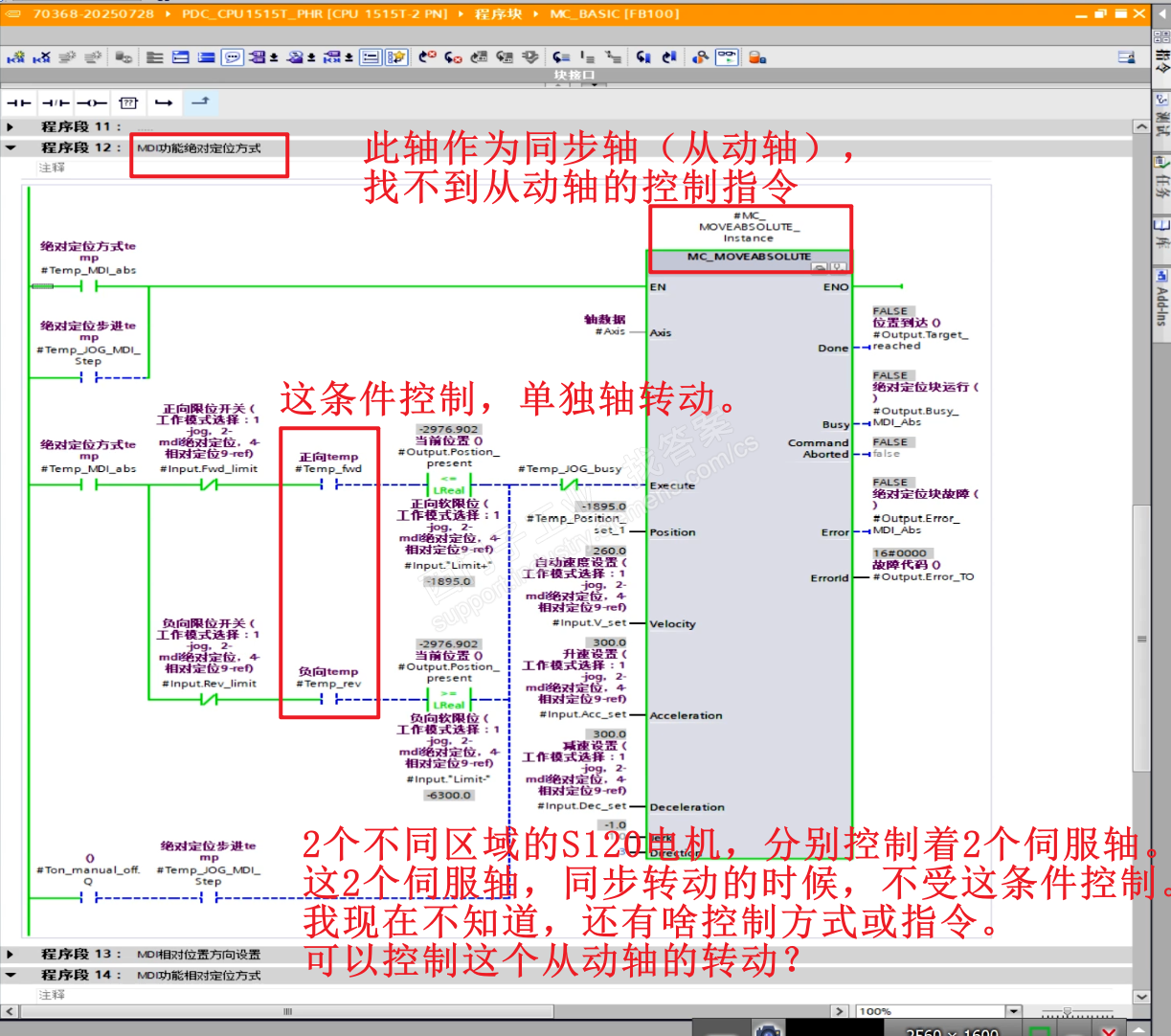The width and height of the screenshot is (1171, 1036).
Task: Collapse network 程序段 12
Action: pos(11,147)
